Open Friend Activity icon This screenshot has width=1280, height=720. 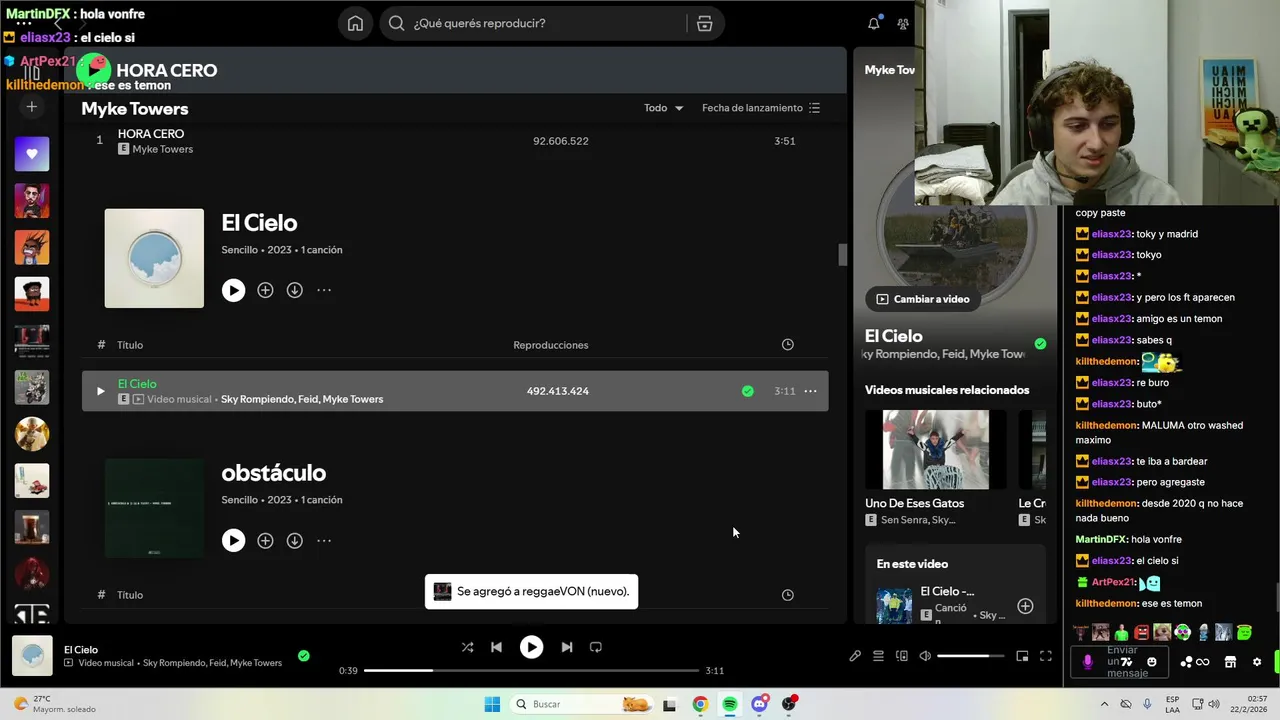coord(904,23)
